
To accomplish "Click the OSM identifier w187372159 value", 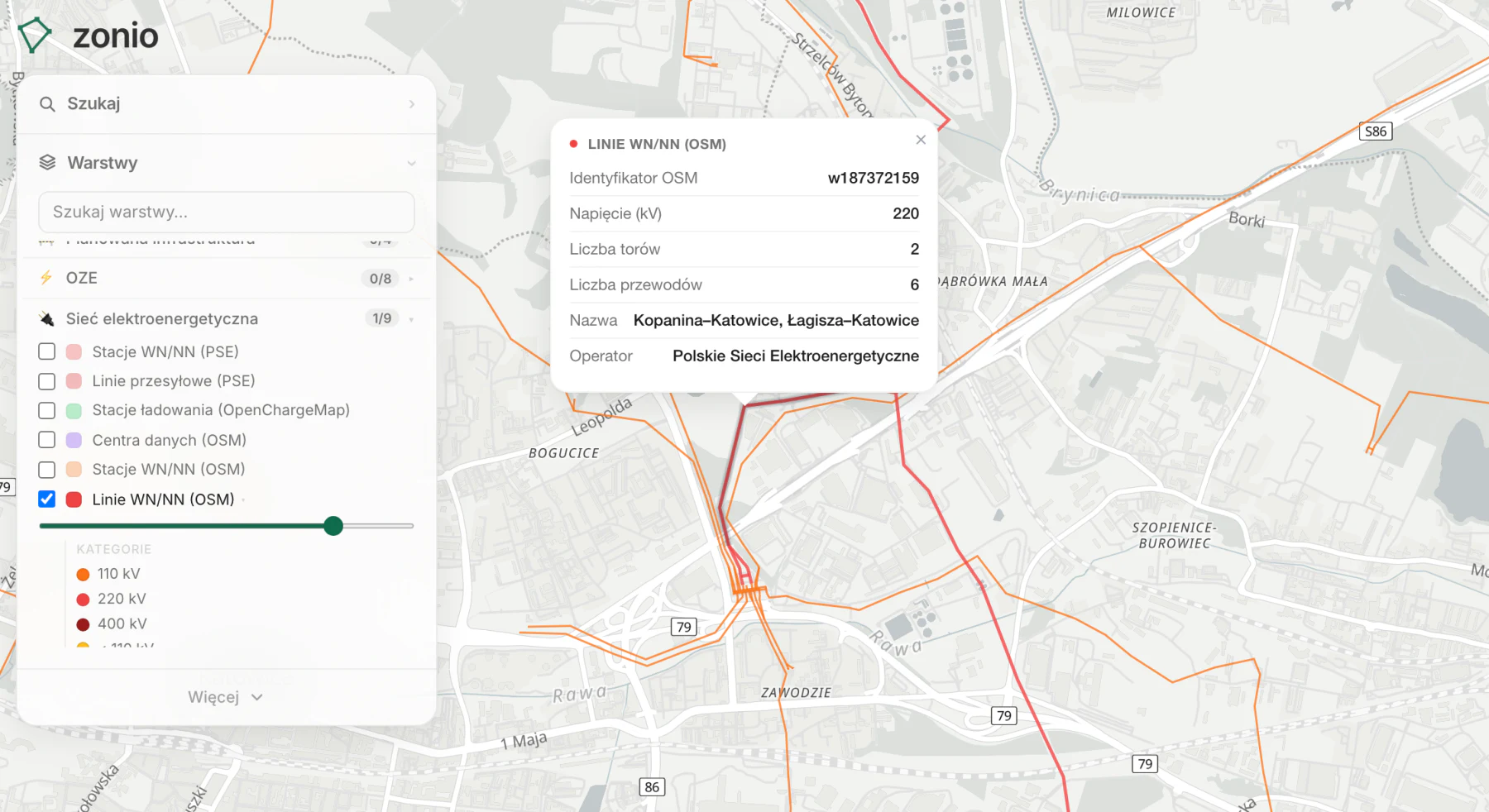I will (x=874, y=178).
